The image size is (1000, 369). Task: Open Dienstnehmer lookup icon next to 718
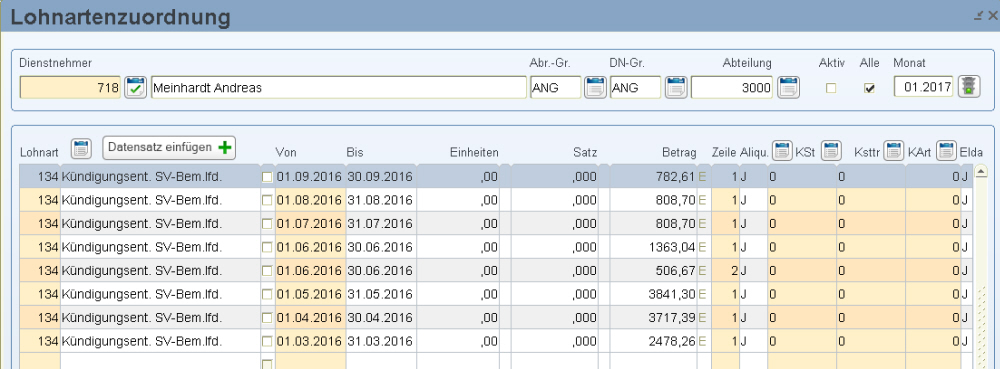(135, 87)
